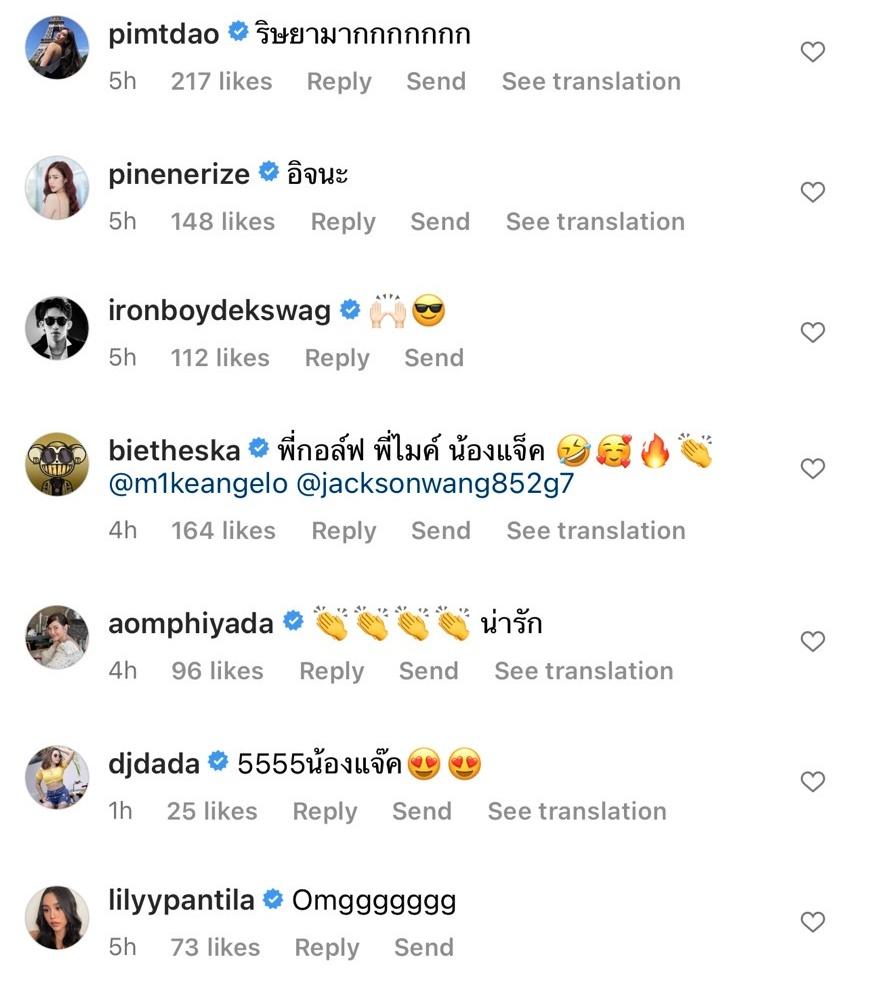Open pimtdao's profile picture
Screen dimensions: 870x994
click(x=57, y=47)
